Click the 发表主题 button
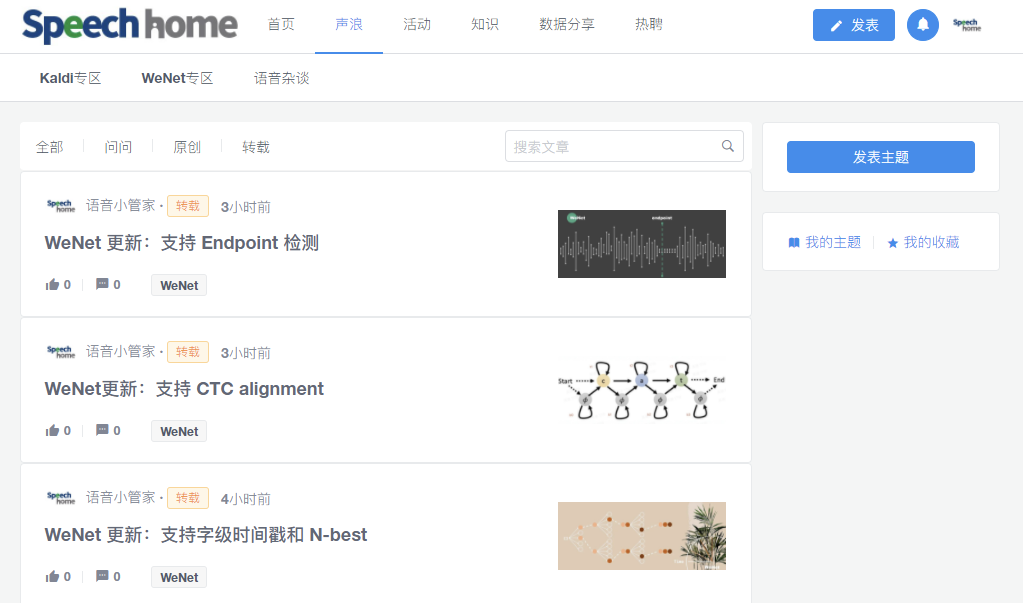This screenshot has width=1023, height=603. [x=881, y=157]
